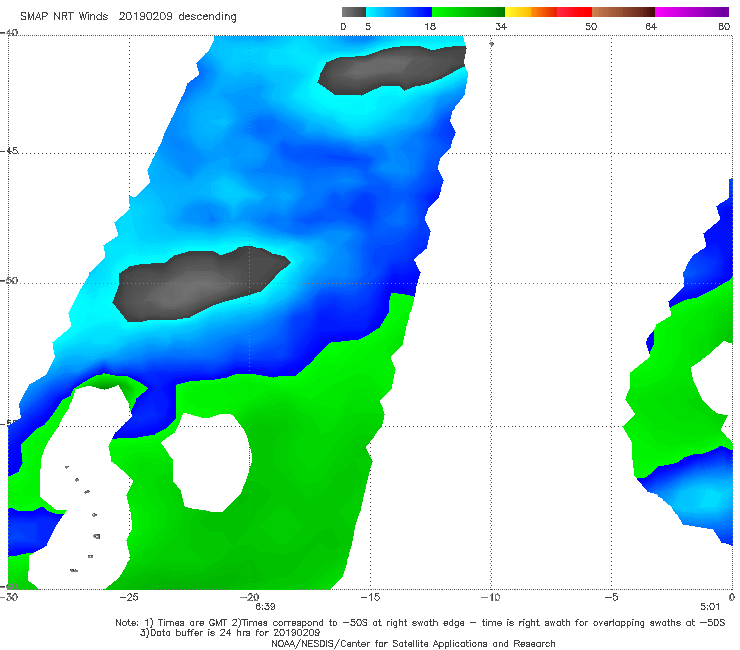Click the color bar label '5'

coord(368,27)
